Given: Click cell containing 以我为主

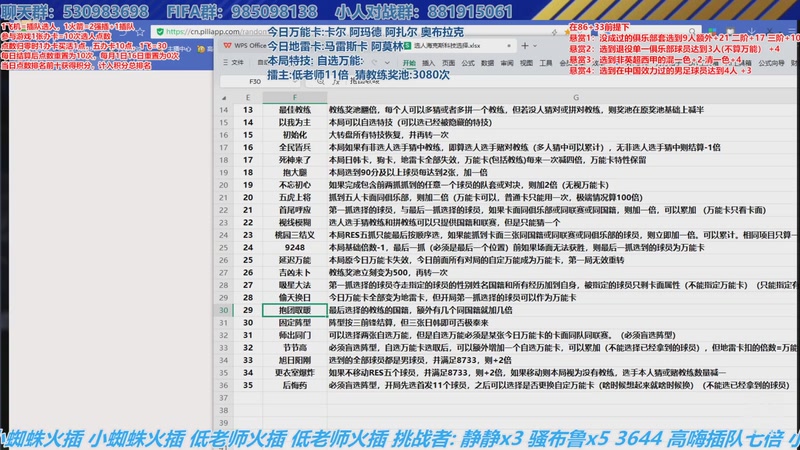Looking at the screenshot, I should click(294, 122).
